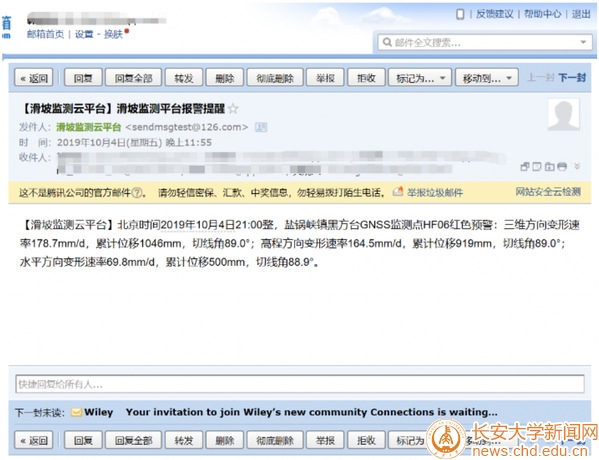Click the mobile phone icon at top
The height and width of the screenshot is (460, 599).
(x=460, y=15)
